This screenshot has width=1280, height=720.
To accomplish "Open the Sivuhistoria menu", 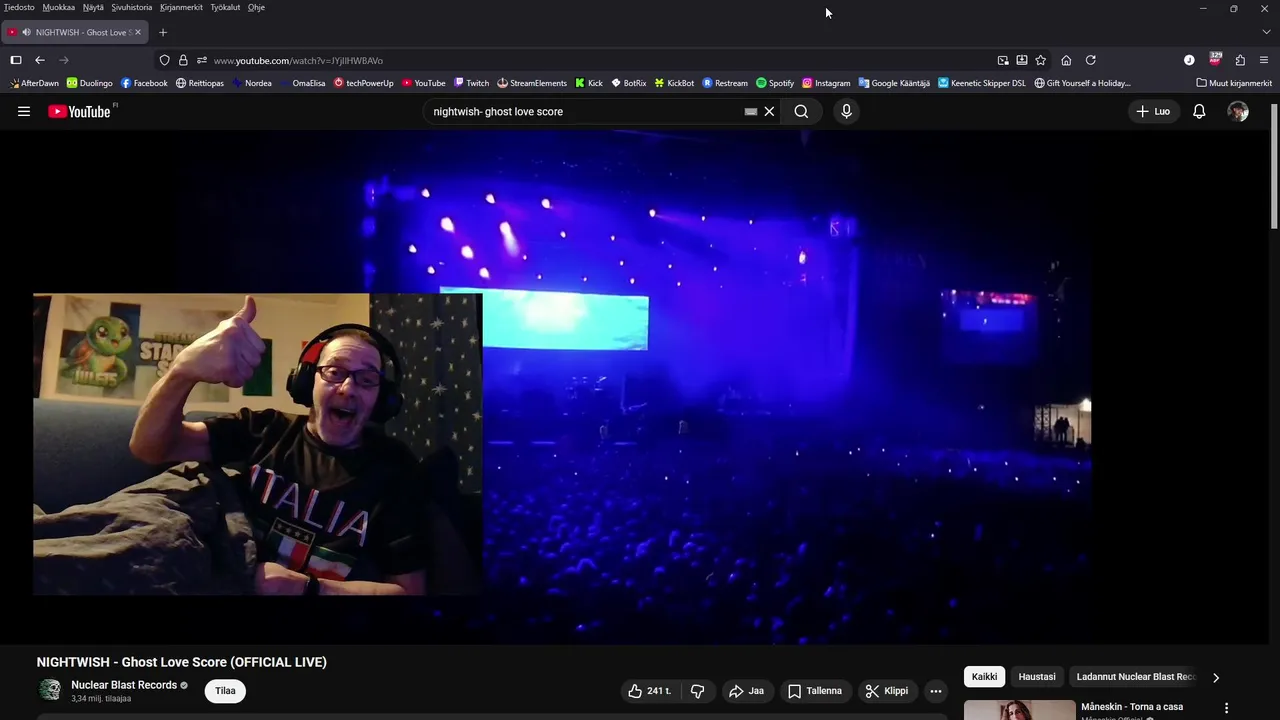I will click(x=132, y=7).
